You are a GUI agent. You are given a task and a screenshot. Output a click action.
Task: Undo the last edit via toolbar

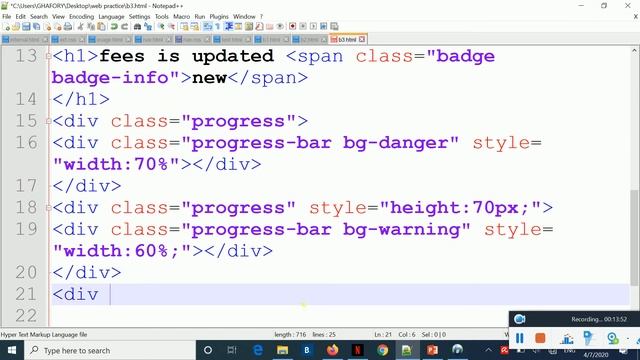[114, 27]
